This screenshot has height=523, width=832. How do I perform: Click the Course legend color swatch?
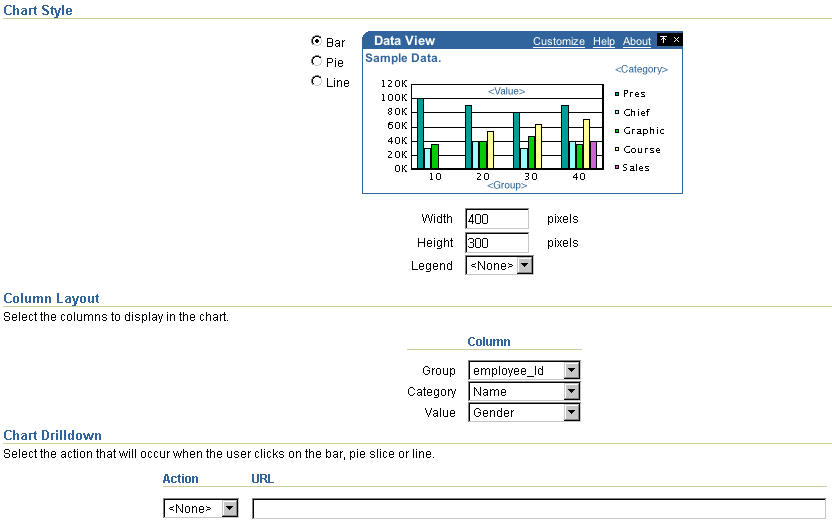pos(617,150)
